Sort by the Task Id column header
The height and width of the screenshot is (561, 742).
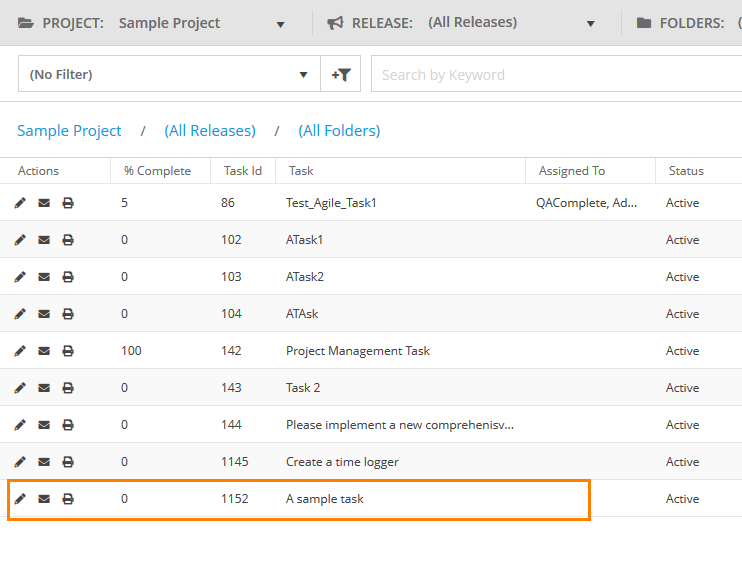point(243,171)
